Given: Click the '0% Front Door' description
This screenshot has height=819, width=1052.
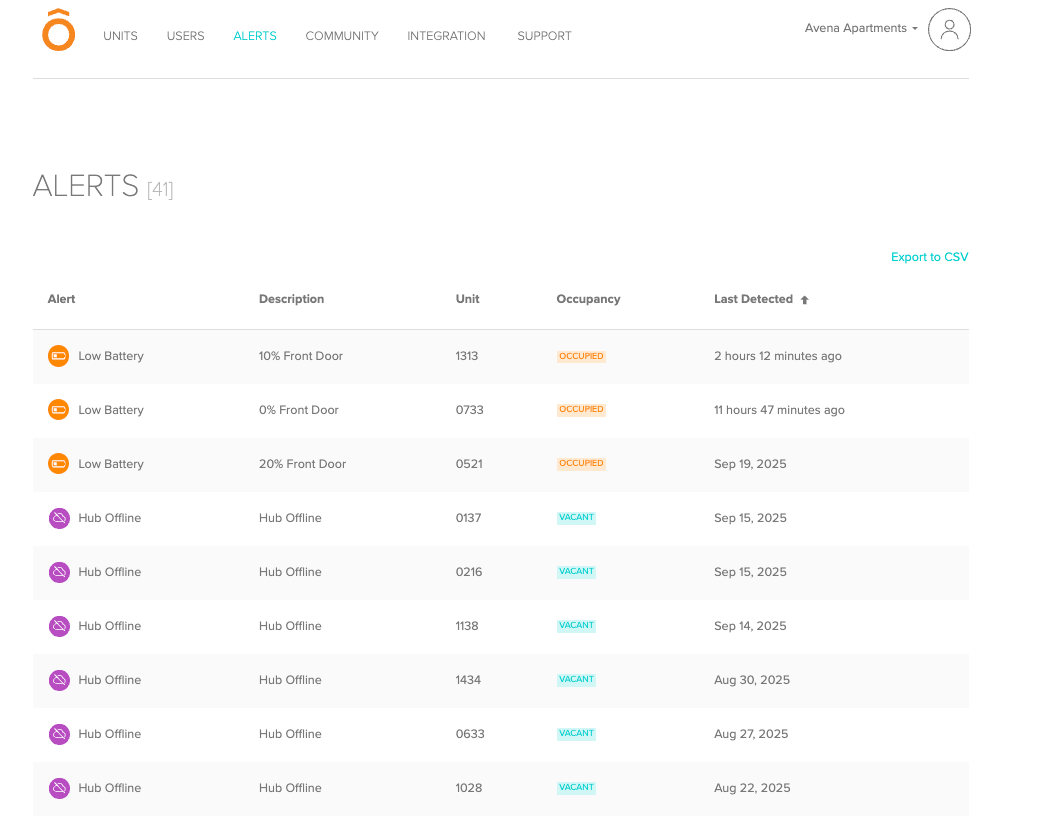Looking at the screenshot, I should (299, 410).
